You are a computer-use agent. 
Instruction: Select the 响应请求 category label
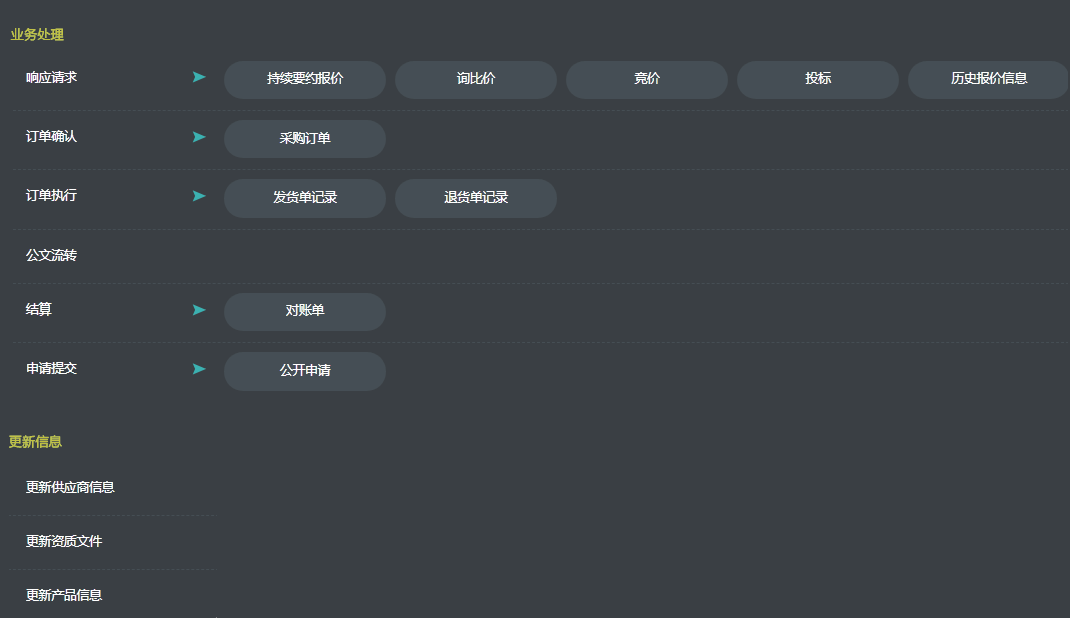tap(51, 77)
